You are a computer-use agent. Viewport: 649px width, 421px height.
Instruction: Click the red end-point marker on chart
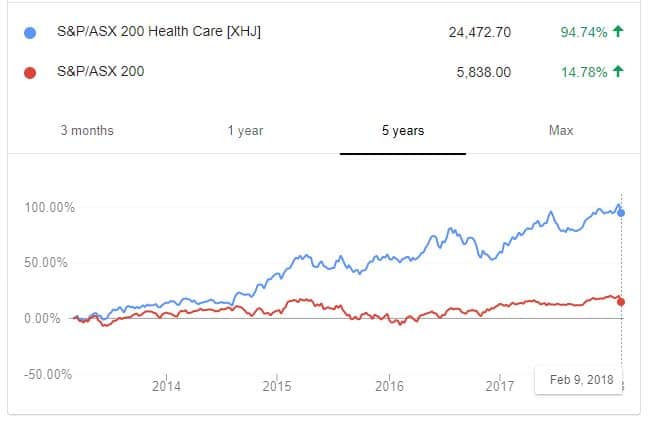622,301
